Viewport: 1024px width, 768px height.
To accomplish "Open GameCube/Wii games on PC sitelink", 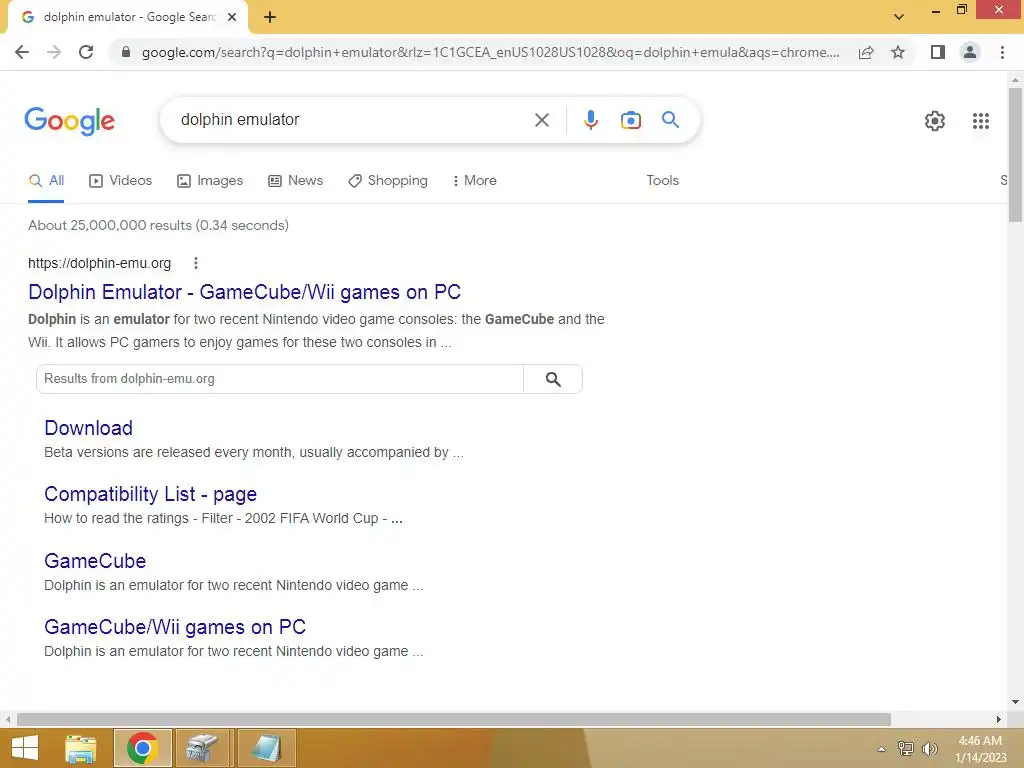I will [175, 627].
